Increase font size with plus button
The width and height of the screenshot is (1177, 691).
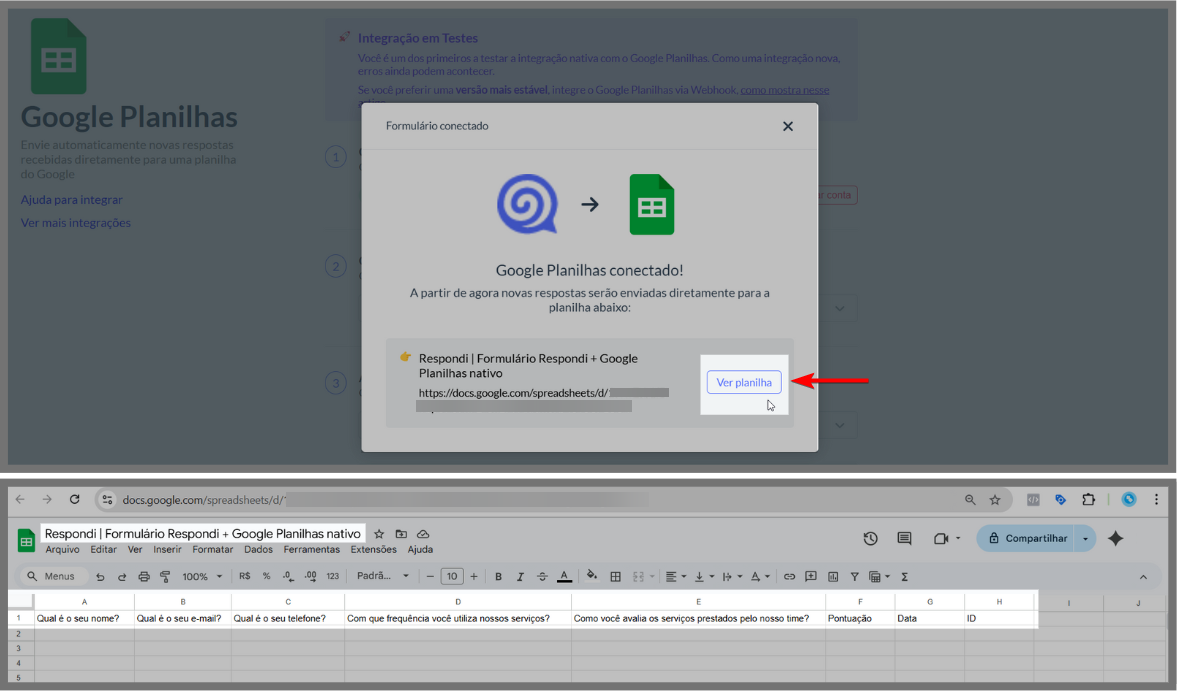pos(474,576)
